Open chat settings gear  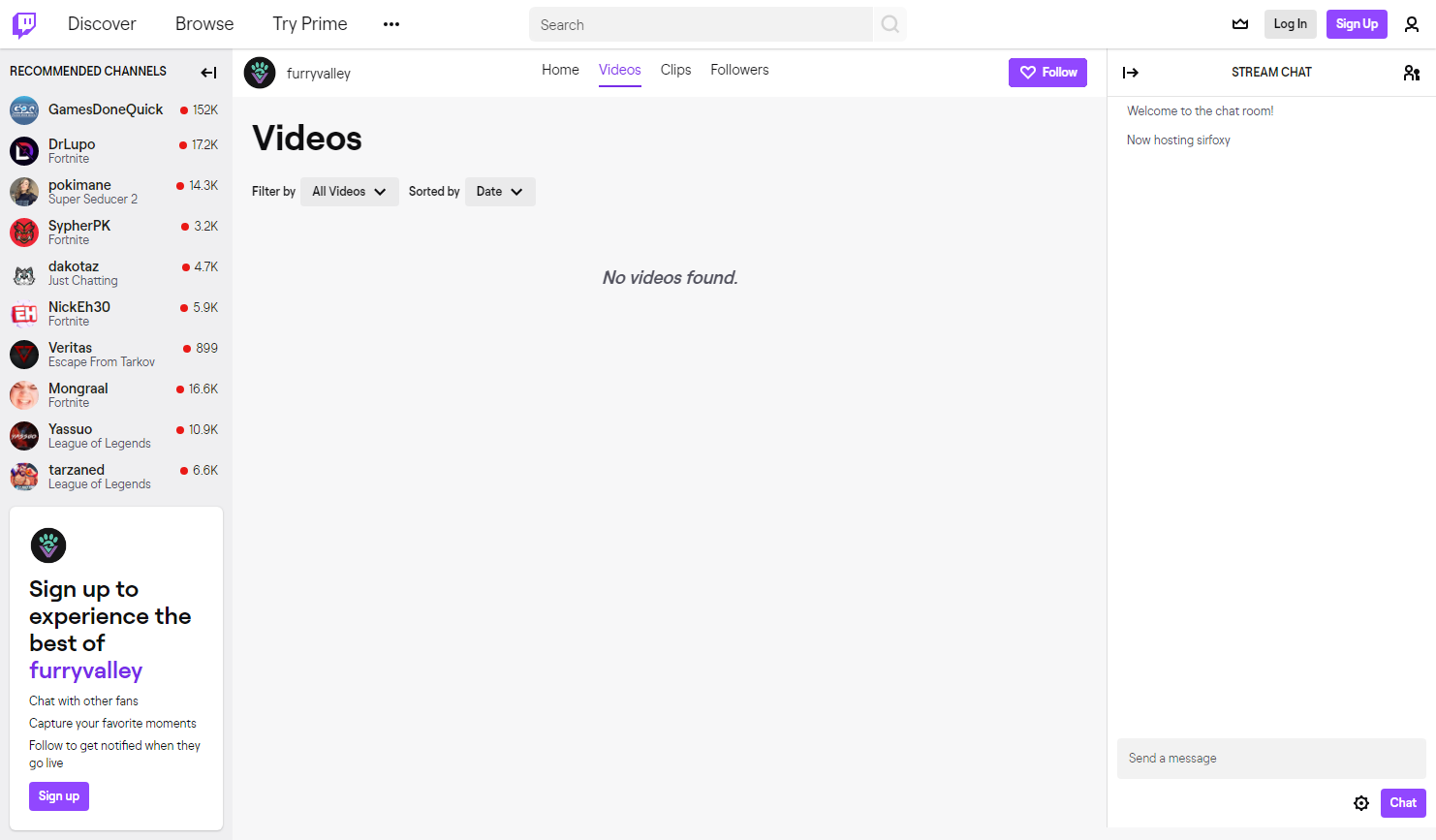[1361, 802]
